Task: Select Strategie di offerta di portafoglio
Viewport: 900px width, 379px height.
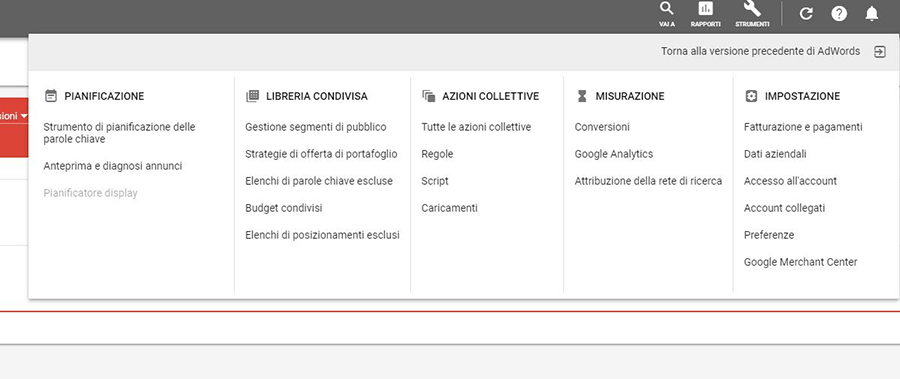Action: click(x=321, y=154)
